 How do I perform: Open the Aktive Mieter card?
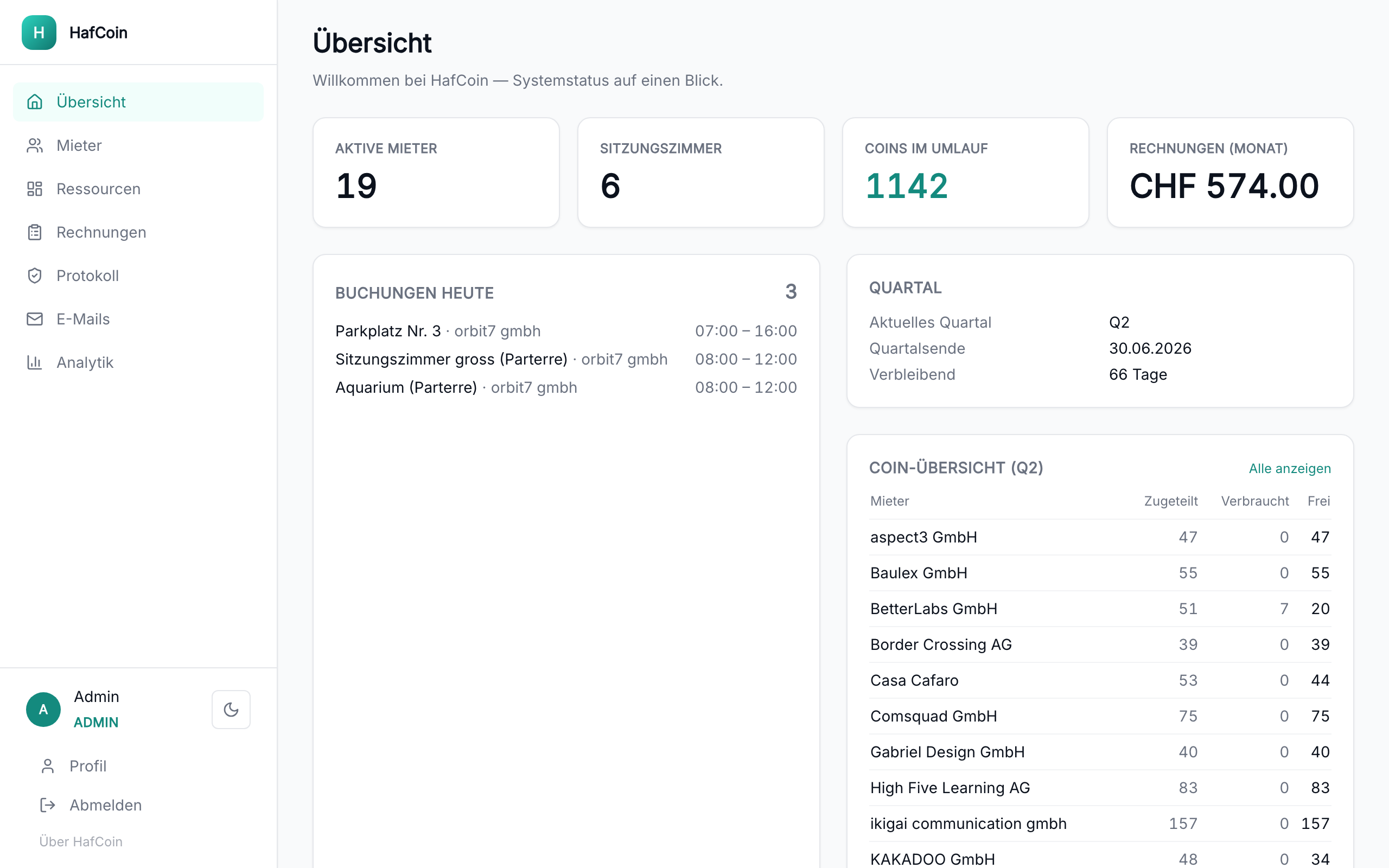tap(436, 173)
